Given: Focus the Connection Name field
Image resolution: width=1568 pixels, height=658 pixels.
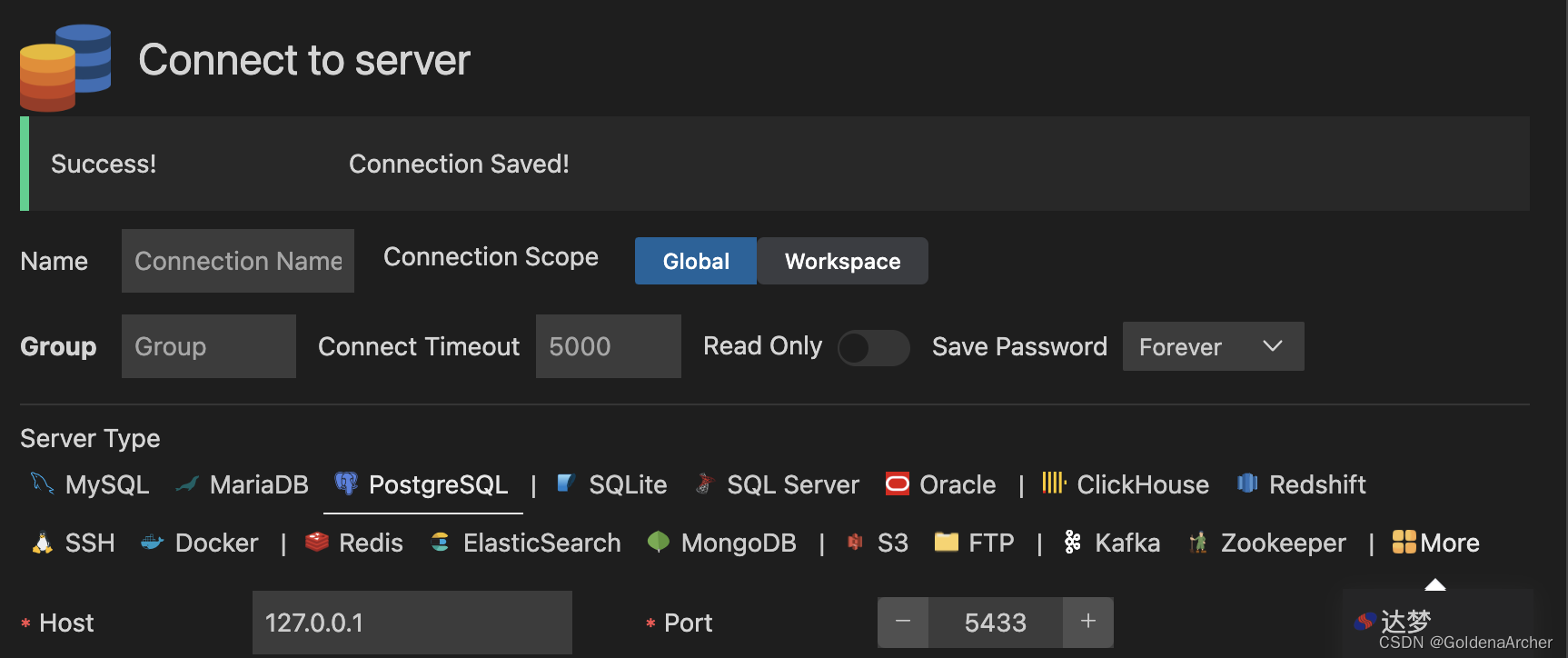Looking at the screenshot, I should pyautogui.click(x=238, y=261).
